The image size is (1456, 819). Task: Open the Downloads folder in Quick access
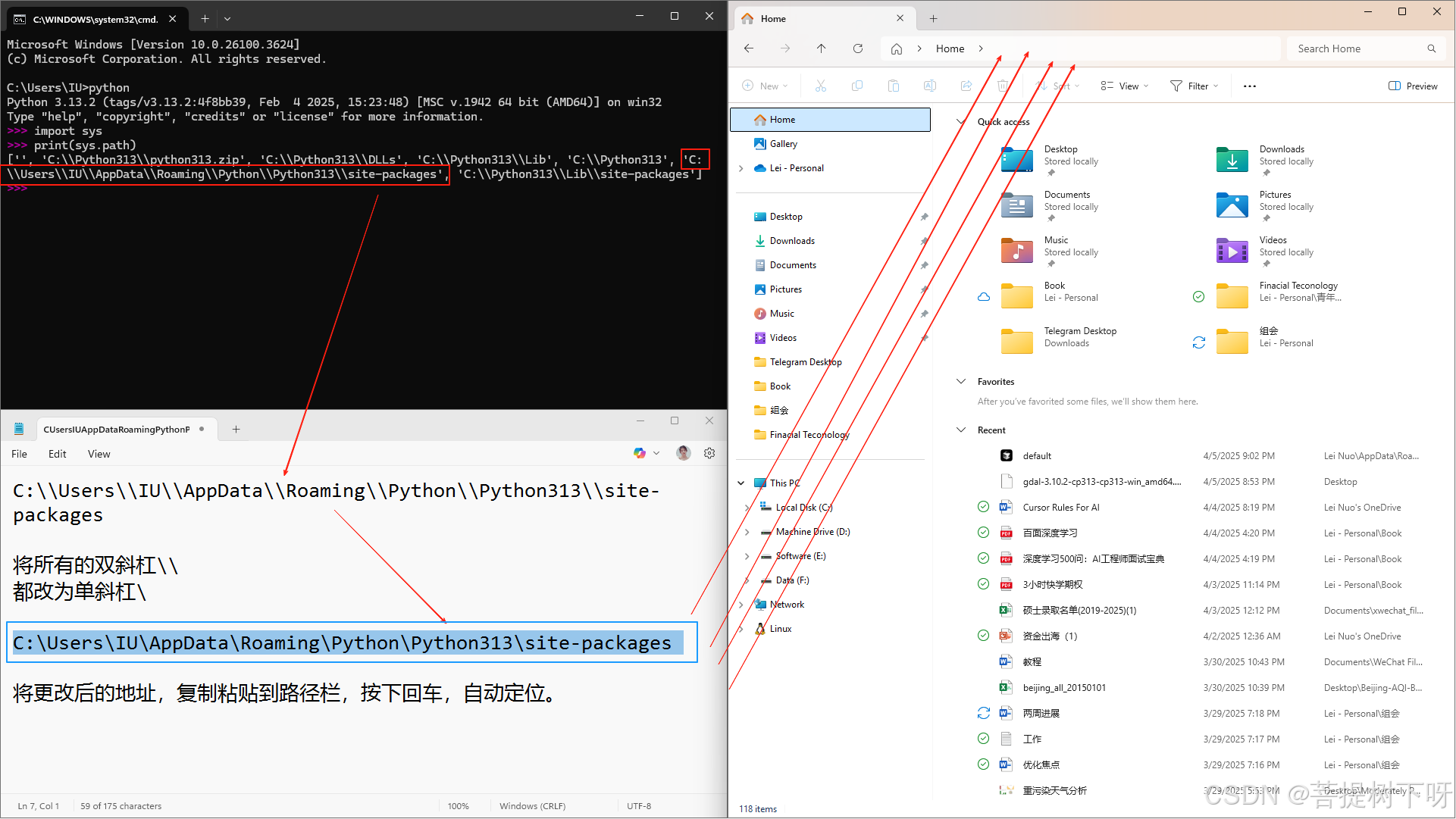pyautogui.click(x=1233, y=160)
